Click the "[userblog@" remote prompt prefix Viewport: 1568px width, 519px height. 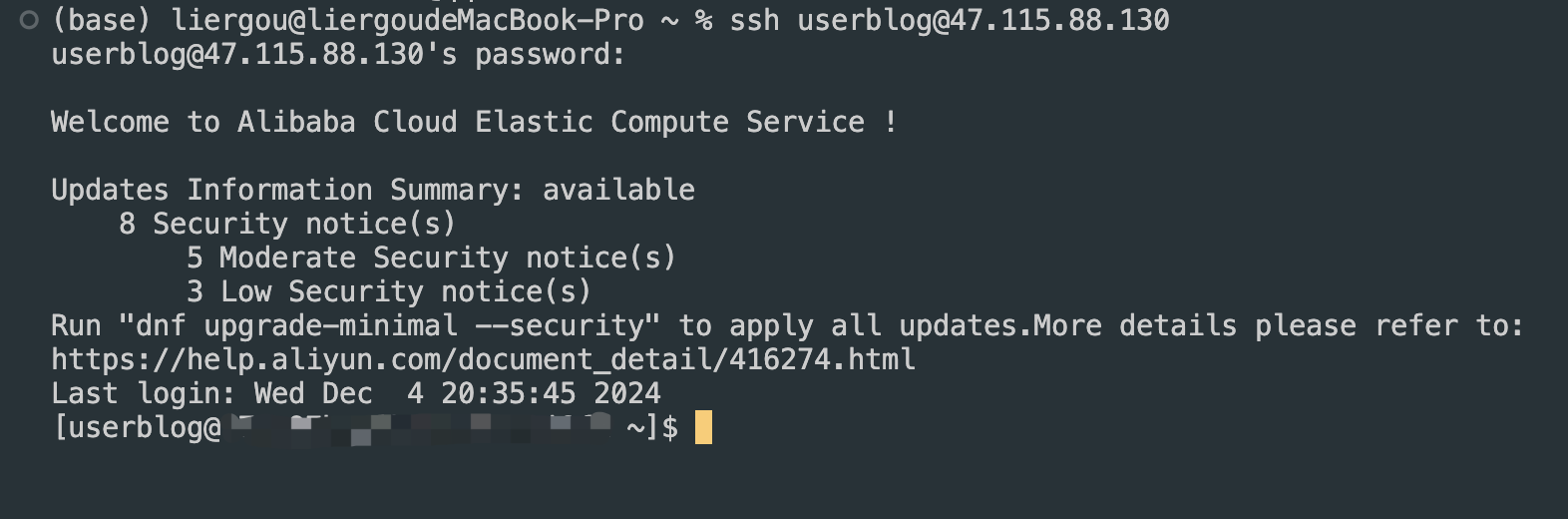pos(137,427)
